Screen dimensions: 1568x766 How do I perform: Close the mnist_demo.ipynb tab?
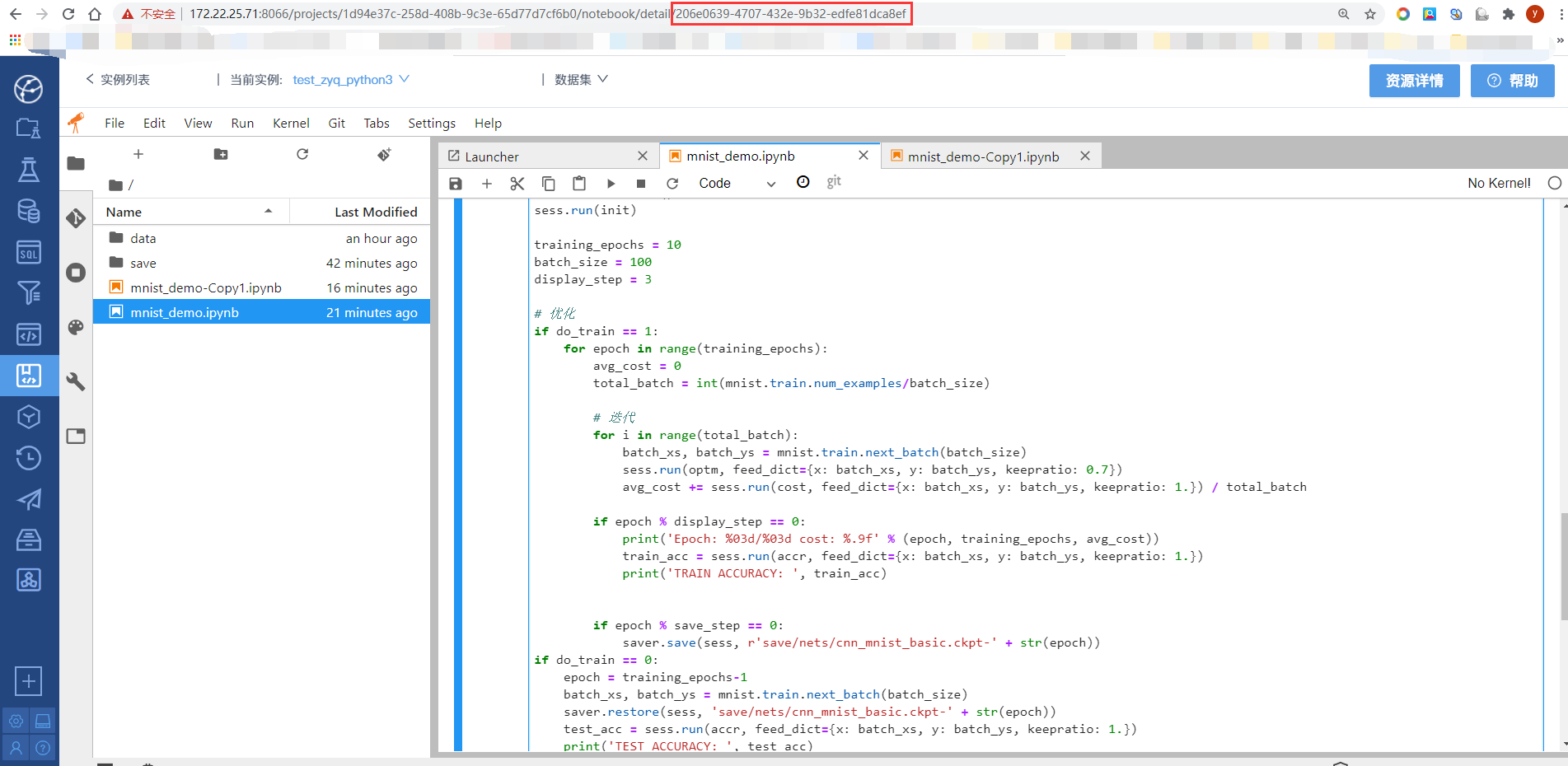(x=864, y=156)
